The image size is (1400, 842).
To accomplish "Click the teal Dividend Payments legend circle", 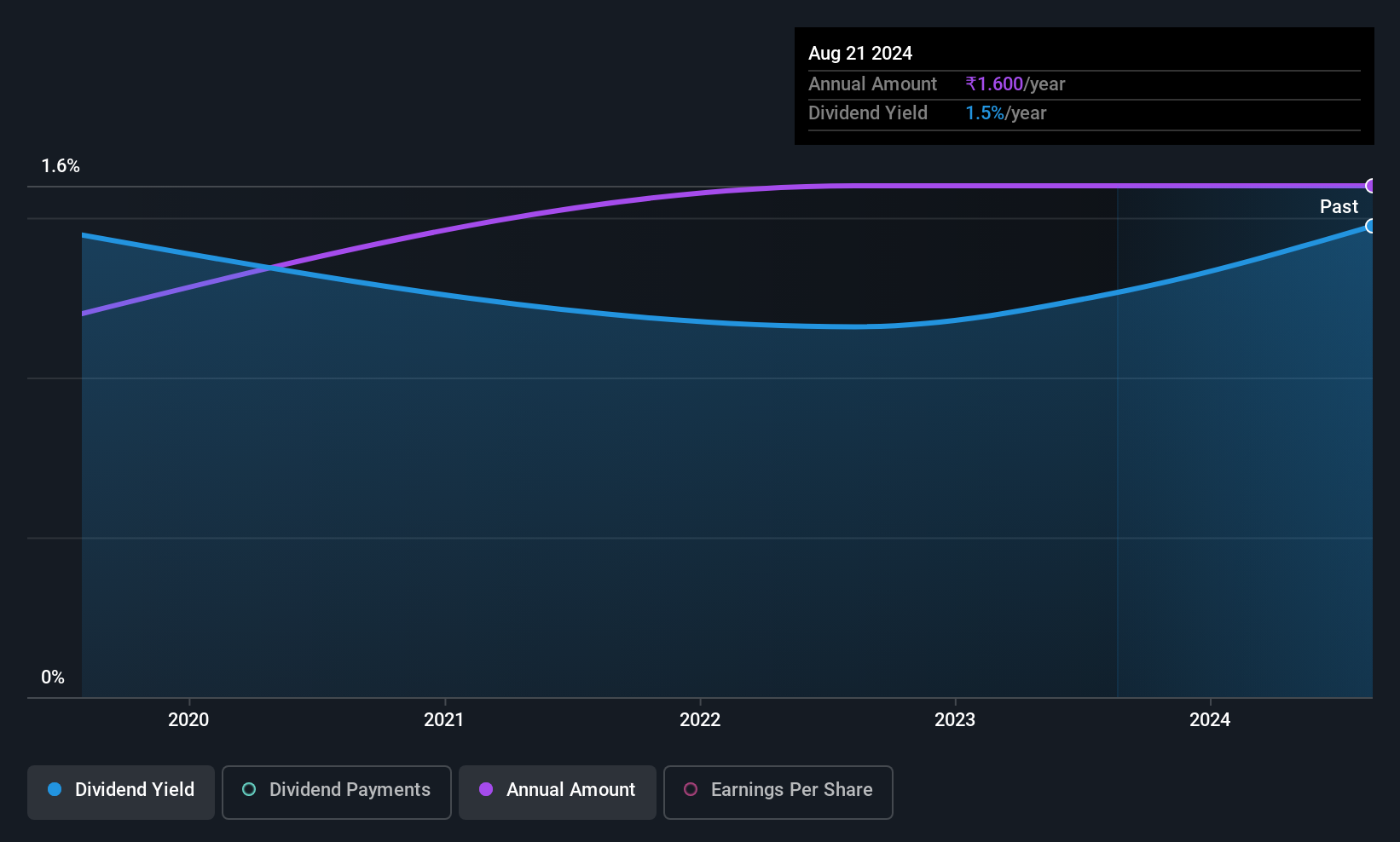I will pyautogui.click(x=249, y=789).
